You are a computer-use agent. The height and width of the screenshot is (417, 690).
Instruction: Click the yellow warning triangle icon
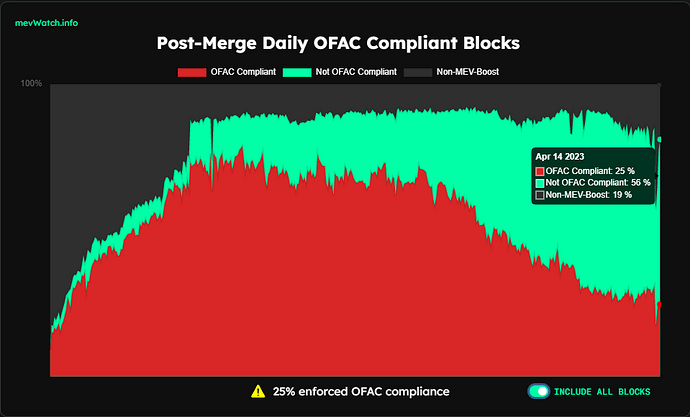pyautogui.click(x=258, y=391)
